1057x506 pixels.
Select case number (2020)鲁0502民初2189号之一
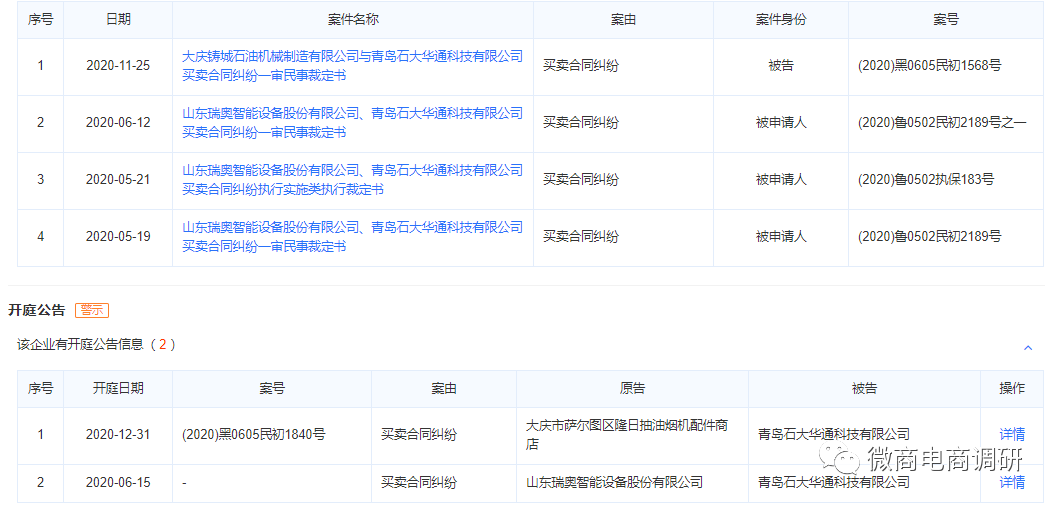942,123
